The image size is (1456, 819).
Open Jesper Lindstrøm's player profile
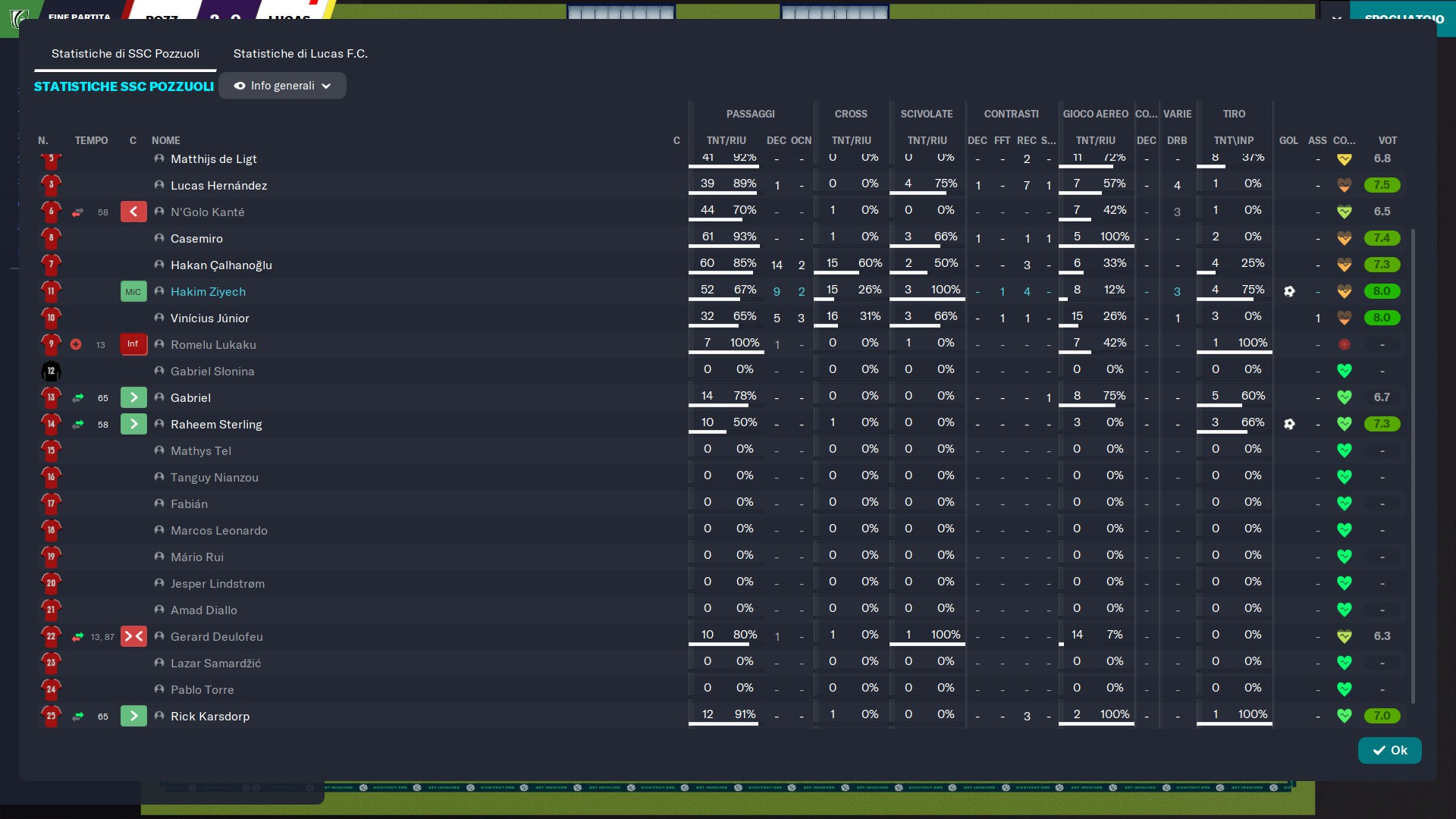coord(218,583)
